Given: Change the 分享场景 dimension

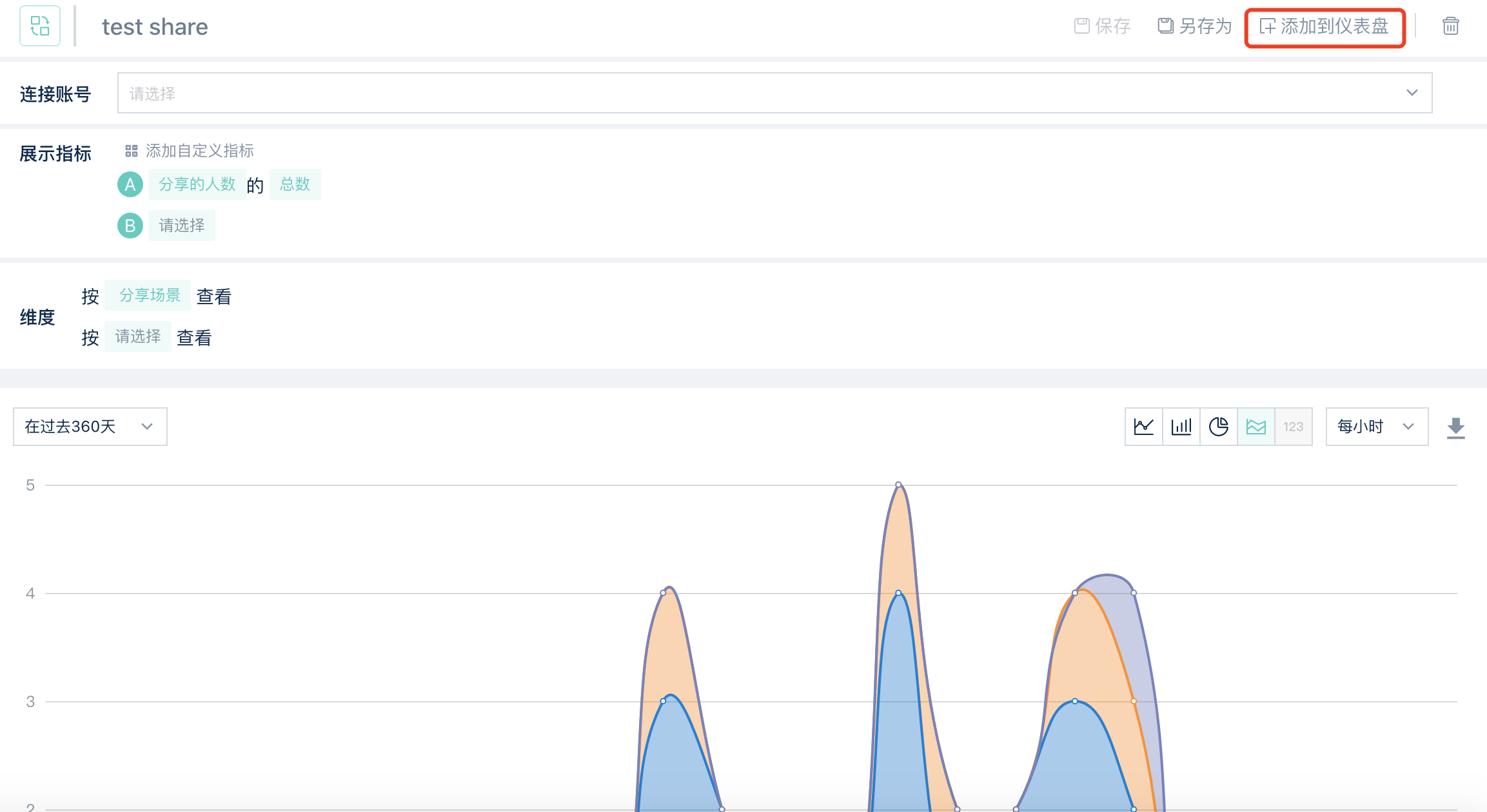Looking at the screenshot, I should click(x=148, y=295).
